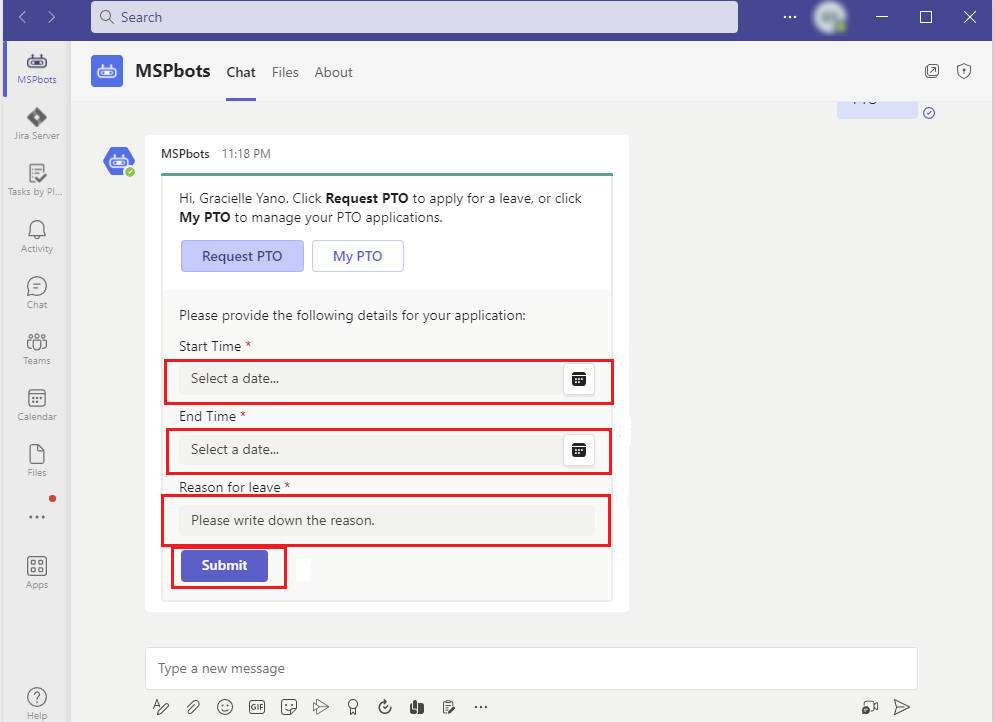
Task: Open Jira Server app in sidebar
Action: 37,123
